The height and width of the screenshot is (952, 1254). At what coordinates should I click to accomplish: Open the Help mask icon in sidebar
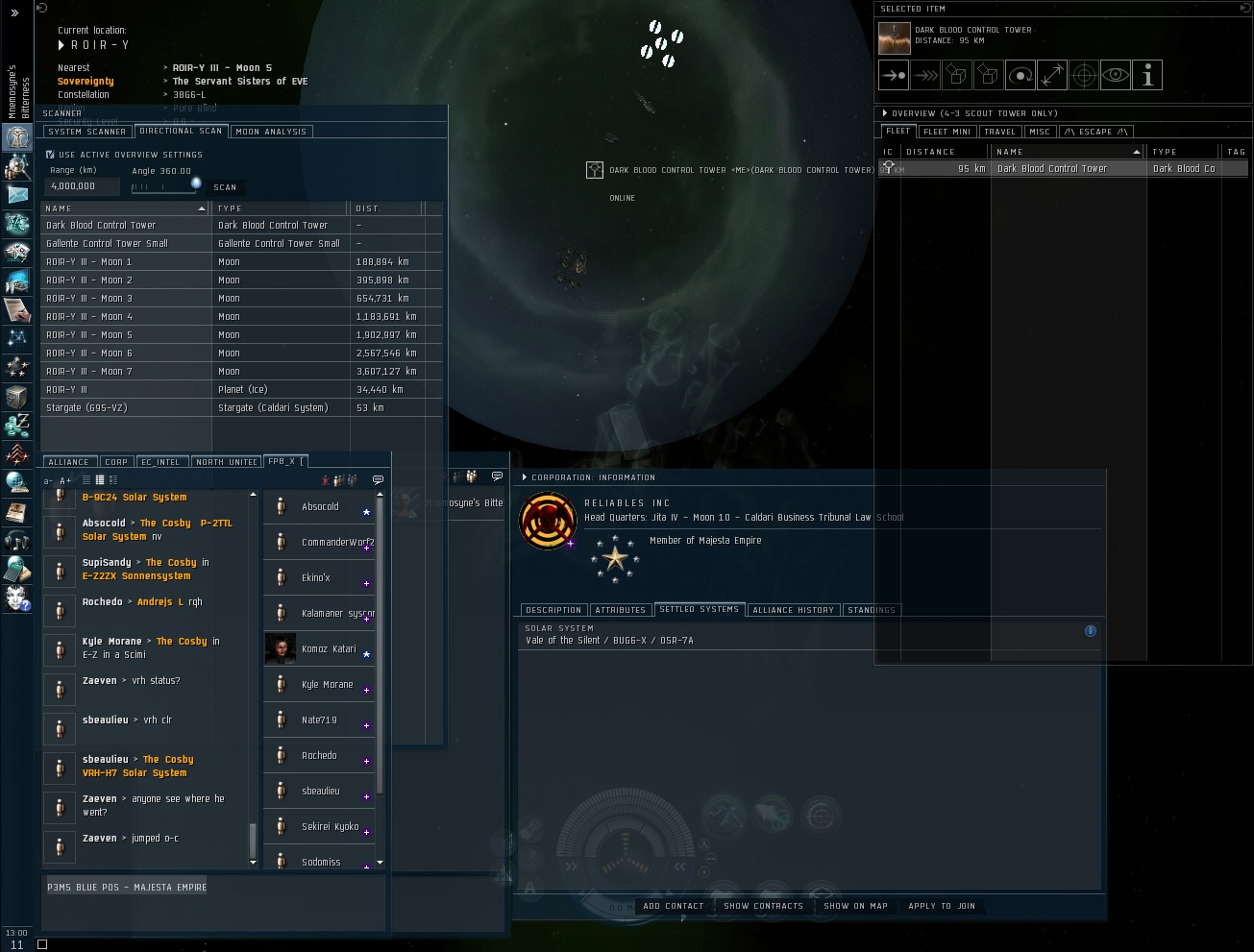tap(16, 598)
